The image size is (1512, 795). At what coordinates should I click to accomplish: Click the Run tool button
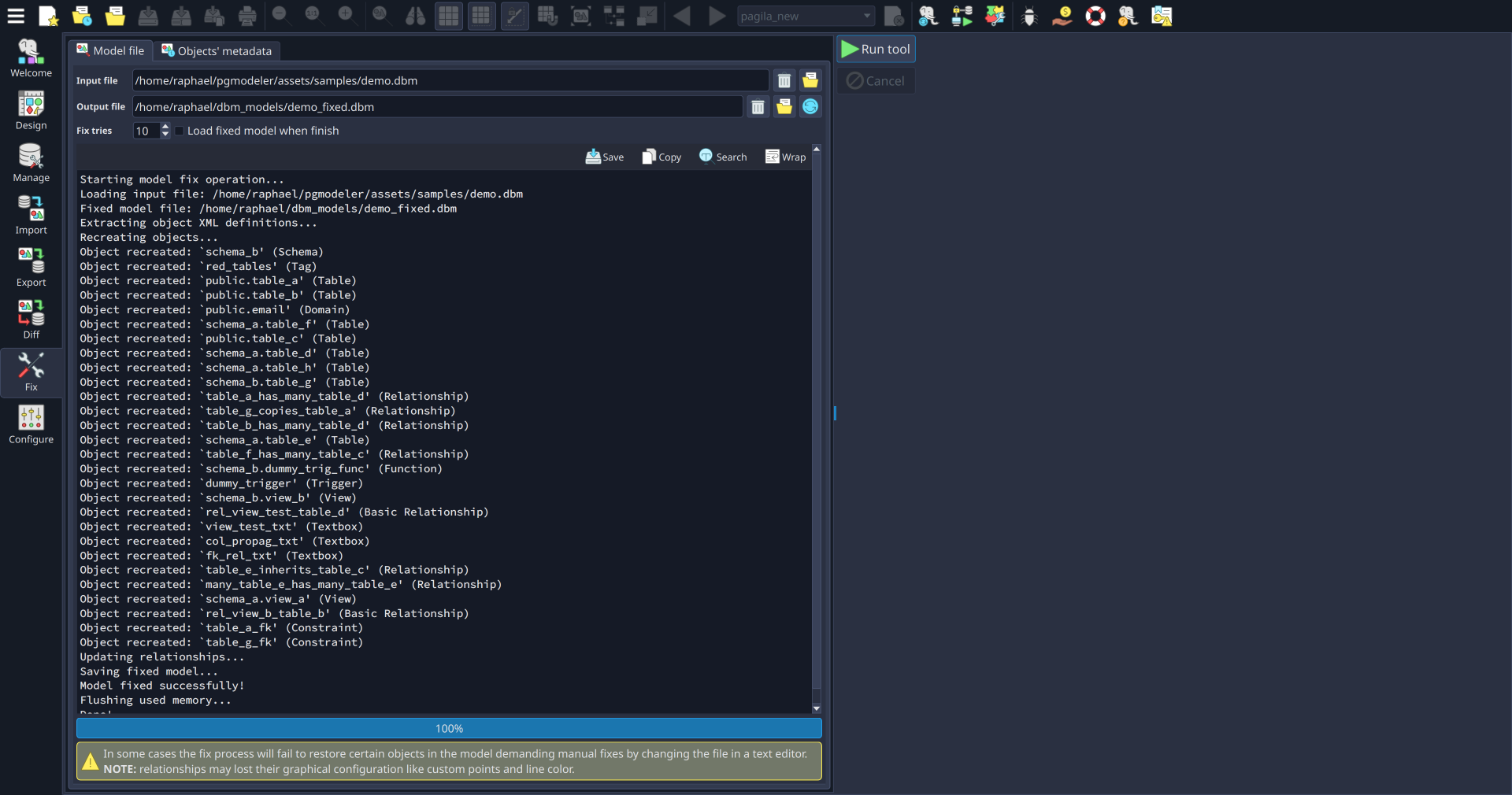pos(876,49)
